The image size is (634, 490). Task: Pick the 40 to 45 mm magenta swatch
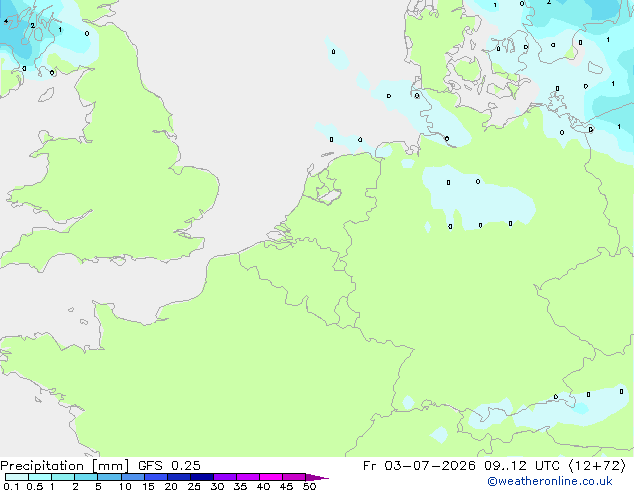(x=271, y=477)
